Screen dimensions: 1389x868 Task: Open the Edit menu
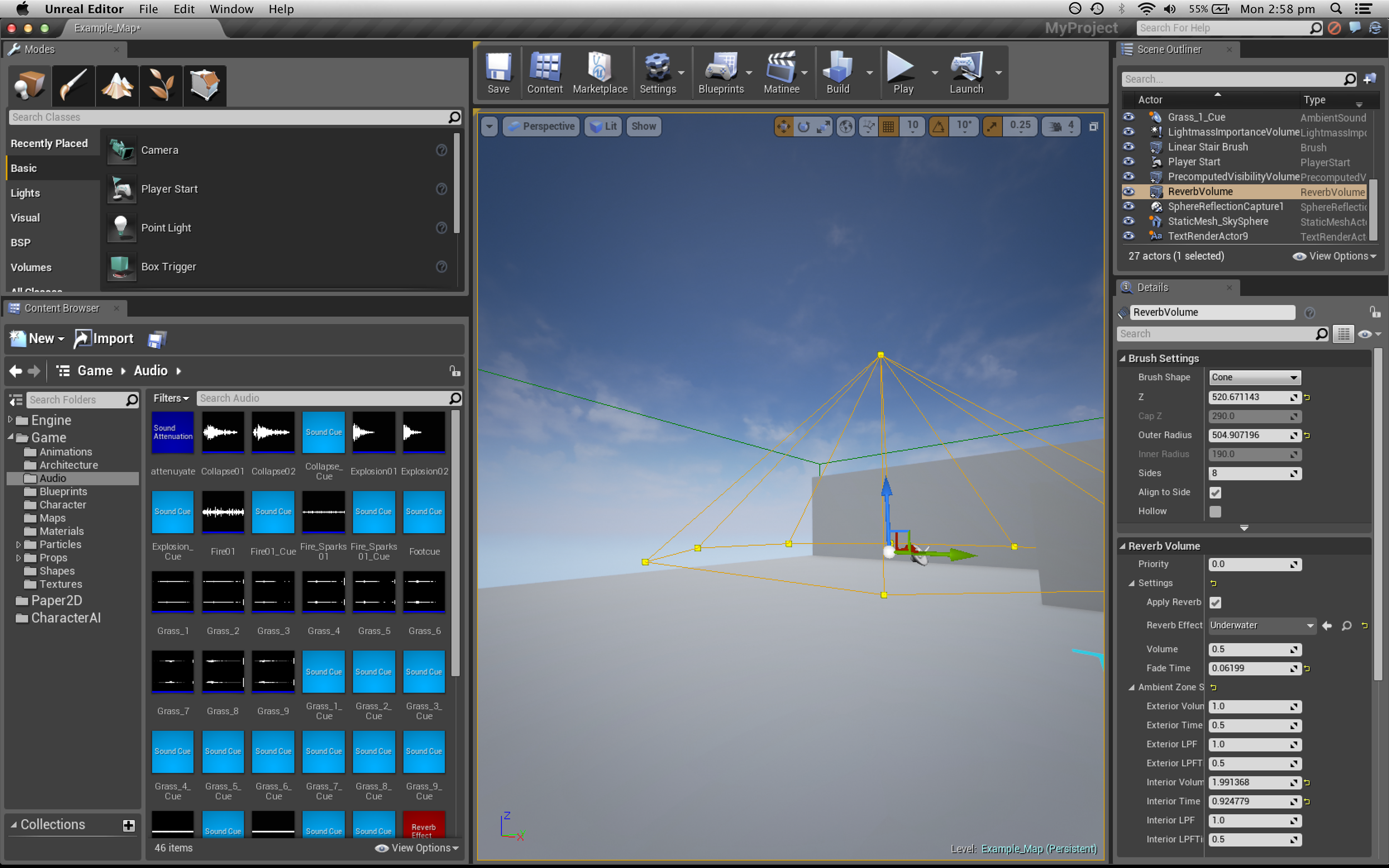click(184, 9)
